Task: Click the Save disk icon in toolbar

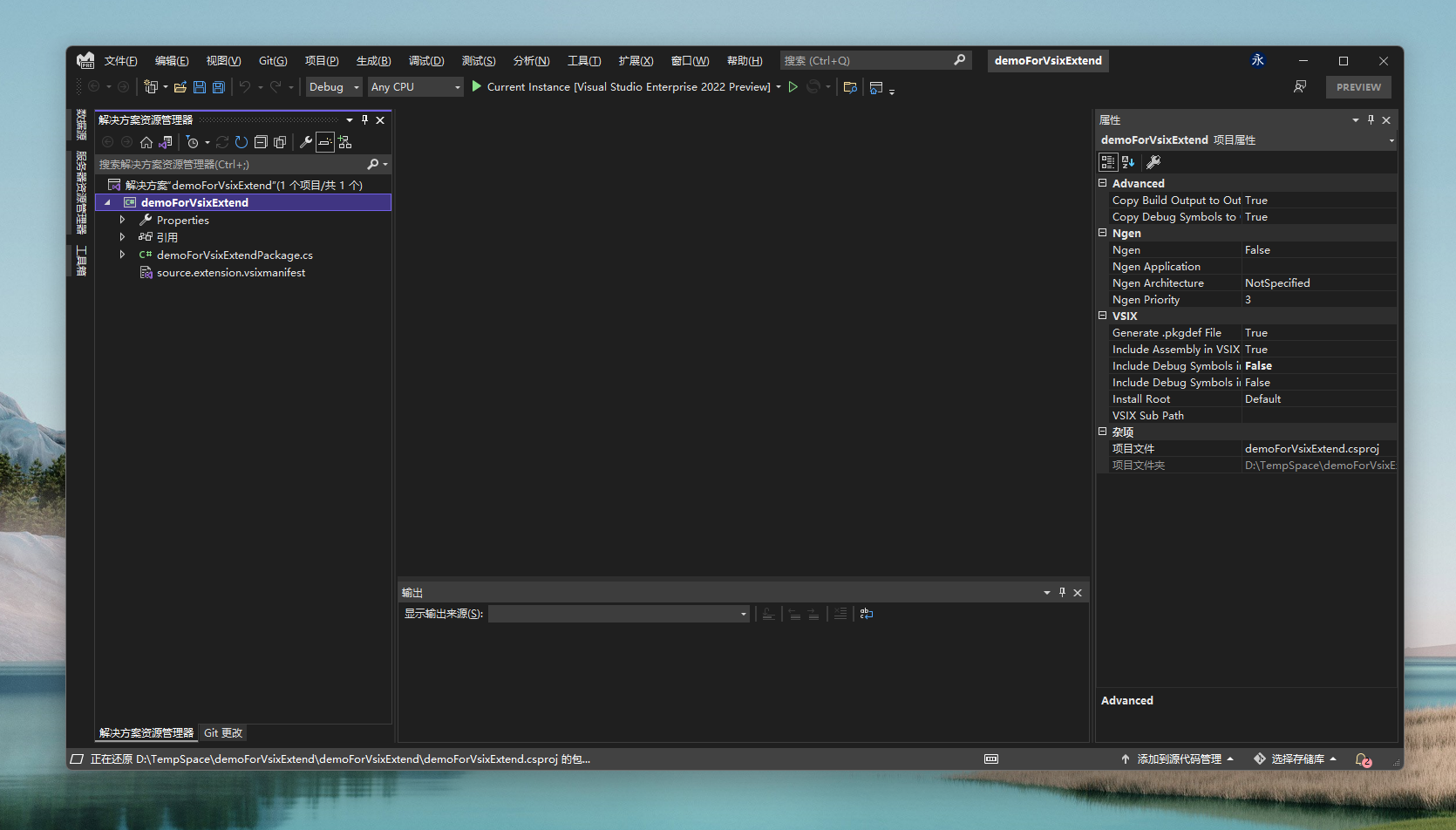Action: 200,87
